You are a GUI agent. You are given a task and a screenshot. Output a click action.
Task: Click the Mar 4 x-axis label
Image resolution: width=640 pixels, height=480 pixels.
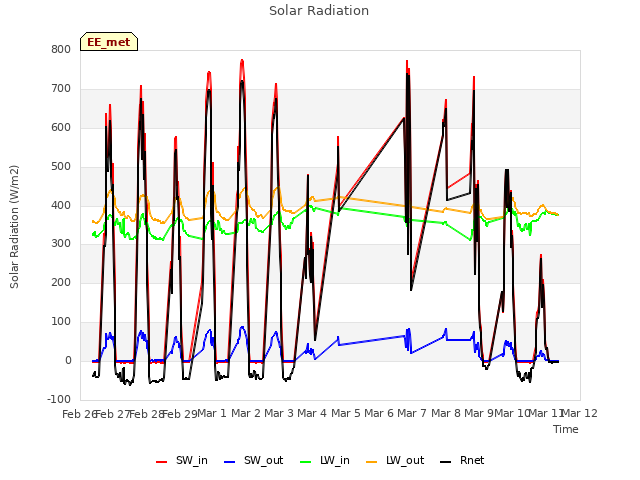coord(312,413)
